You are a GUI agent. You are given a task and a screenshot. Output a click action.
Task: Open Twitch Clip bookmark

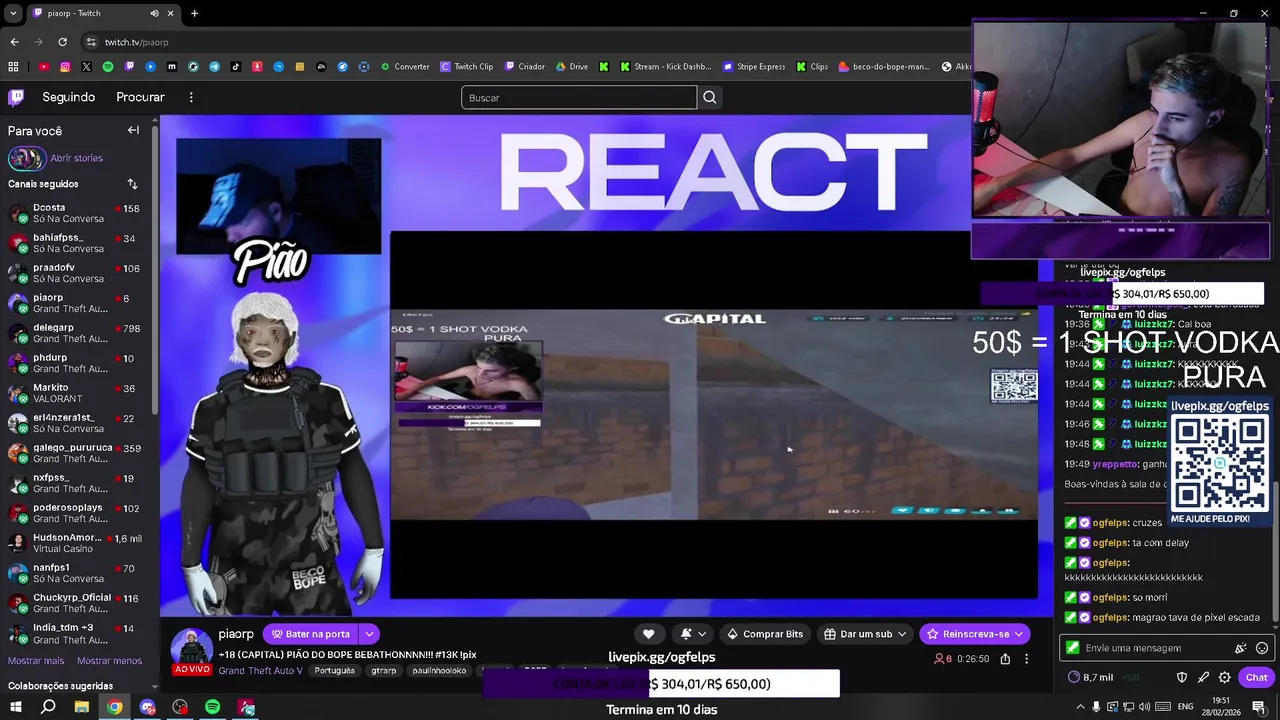pos(467,67)
